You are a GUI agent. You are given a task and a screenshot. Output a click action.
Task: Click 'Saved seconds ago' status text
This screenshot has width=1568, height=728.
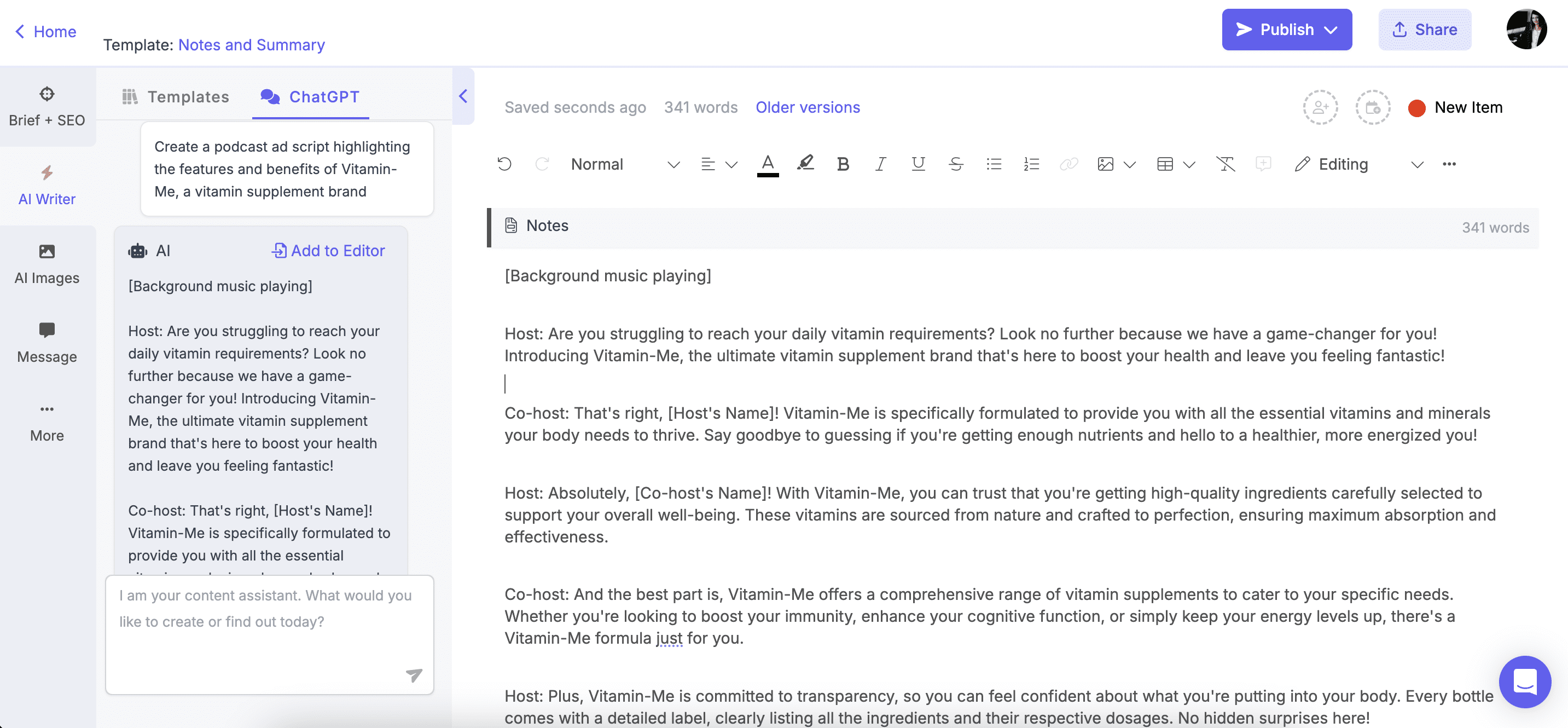point(574,107)
